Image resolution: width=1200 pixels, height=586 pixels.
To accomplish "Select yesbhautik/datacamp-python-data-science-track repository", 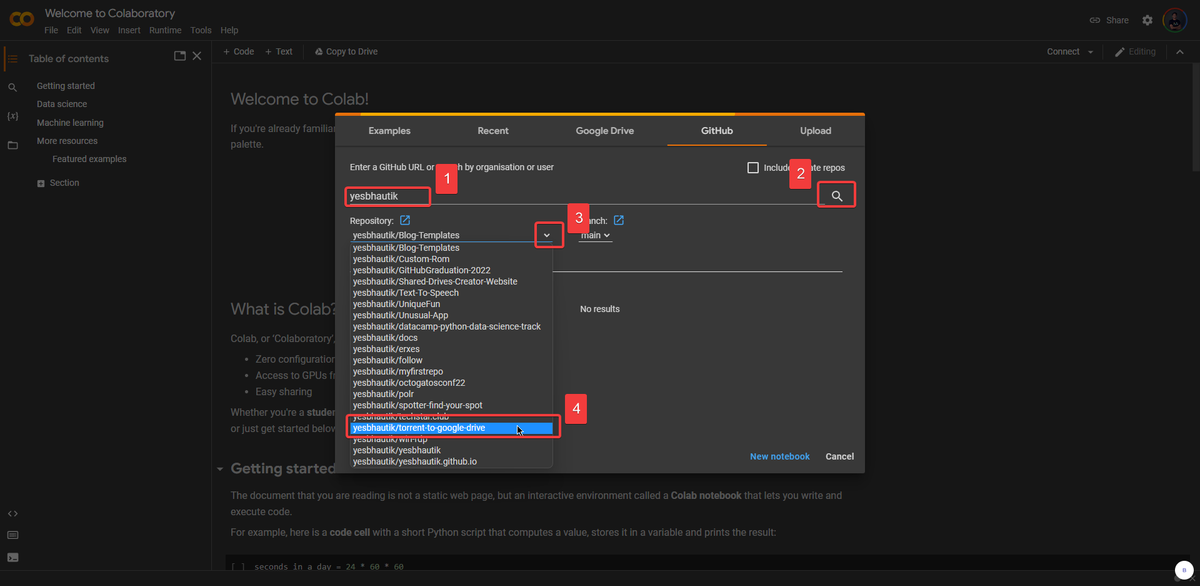I will tap(452, 326).
